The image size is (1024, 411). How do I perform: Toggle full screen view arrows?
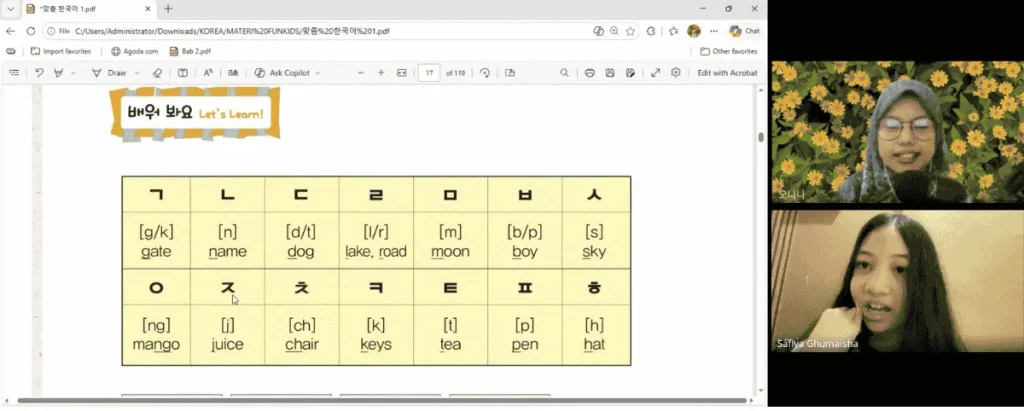coord(656,73)
